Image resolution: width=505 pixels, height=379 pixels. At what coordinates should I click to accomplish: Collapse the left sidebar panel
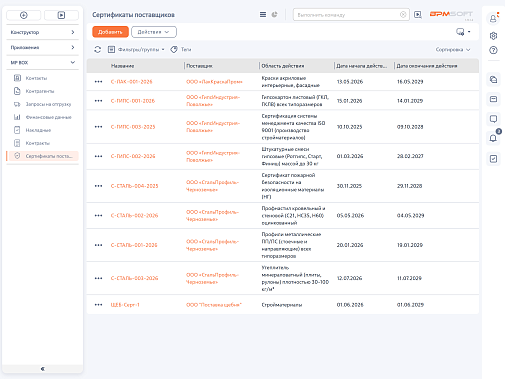pos(43,369)
